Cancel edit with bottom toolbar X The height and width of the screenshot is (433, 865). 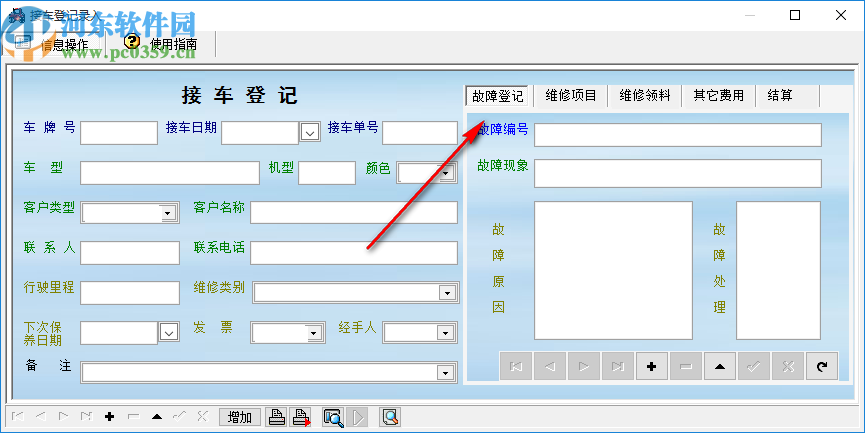[202, 416]
